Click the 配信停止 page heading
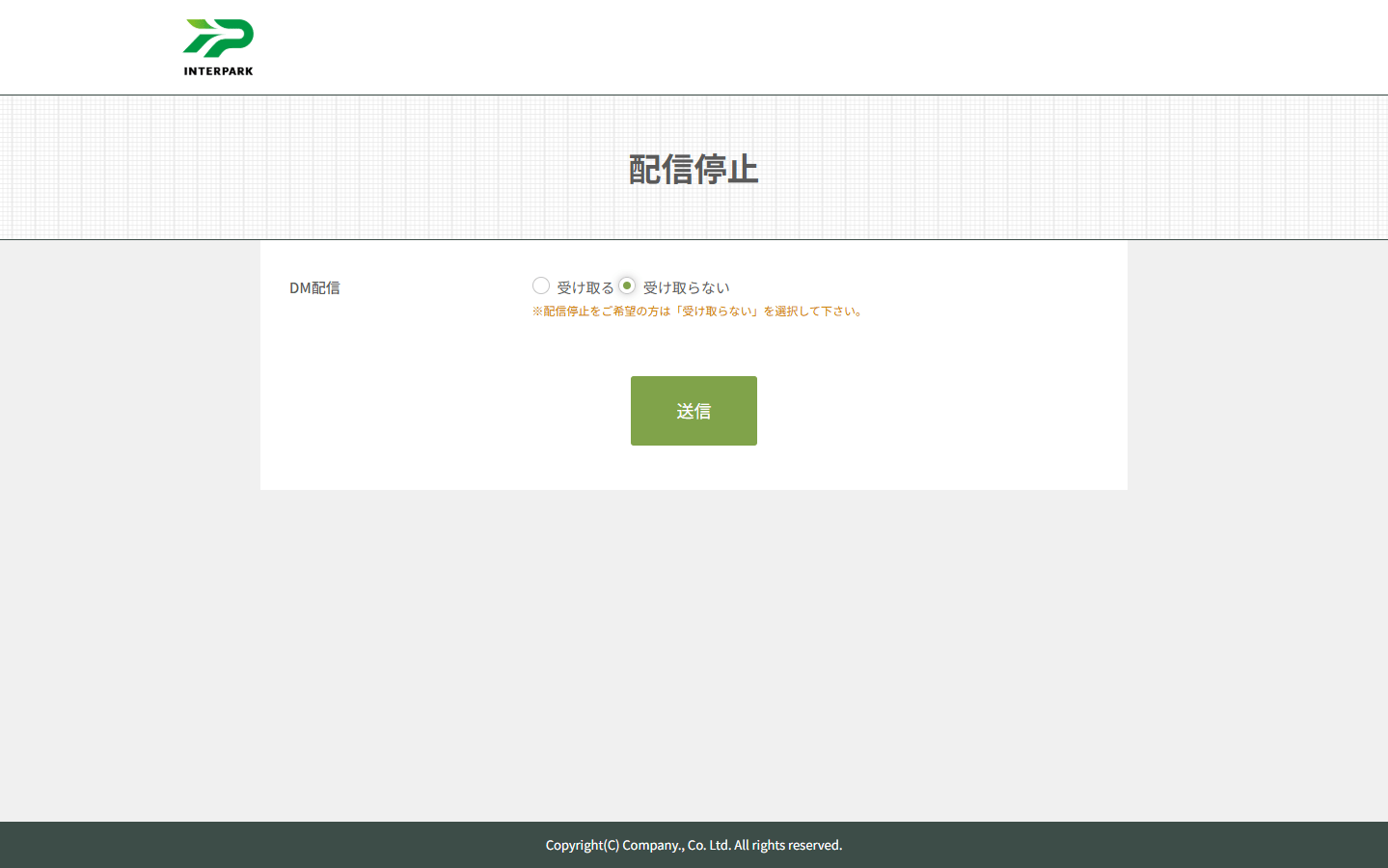This screenshot has height=868, width=1388. (694, 169)
